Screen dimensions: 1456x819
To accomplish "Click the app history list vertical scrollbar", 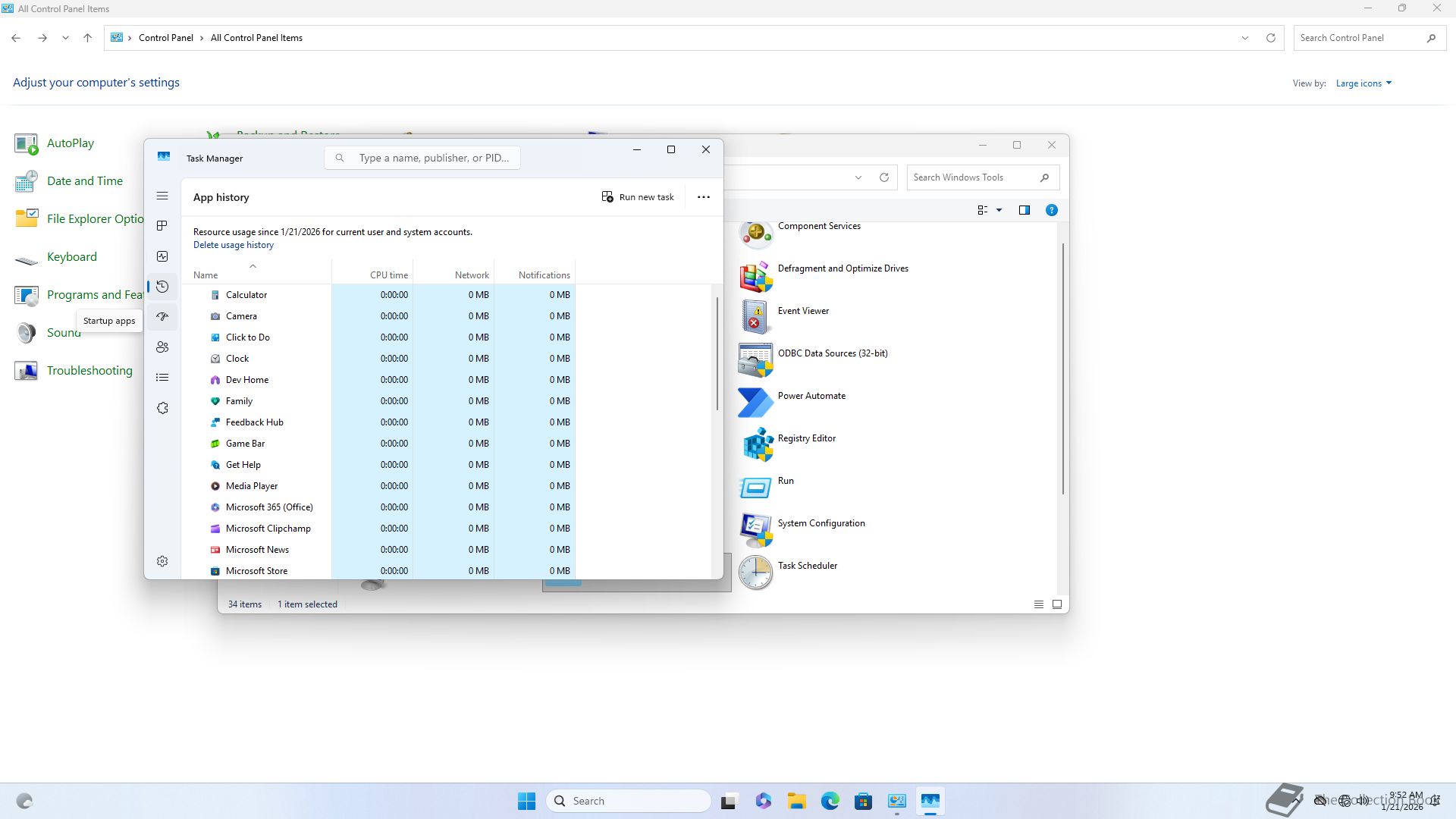I will click(x=717, y=354).
